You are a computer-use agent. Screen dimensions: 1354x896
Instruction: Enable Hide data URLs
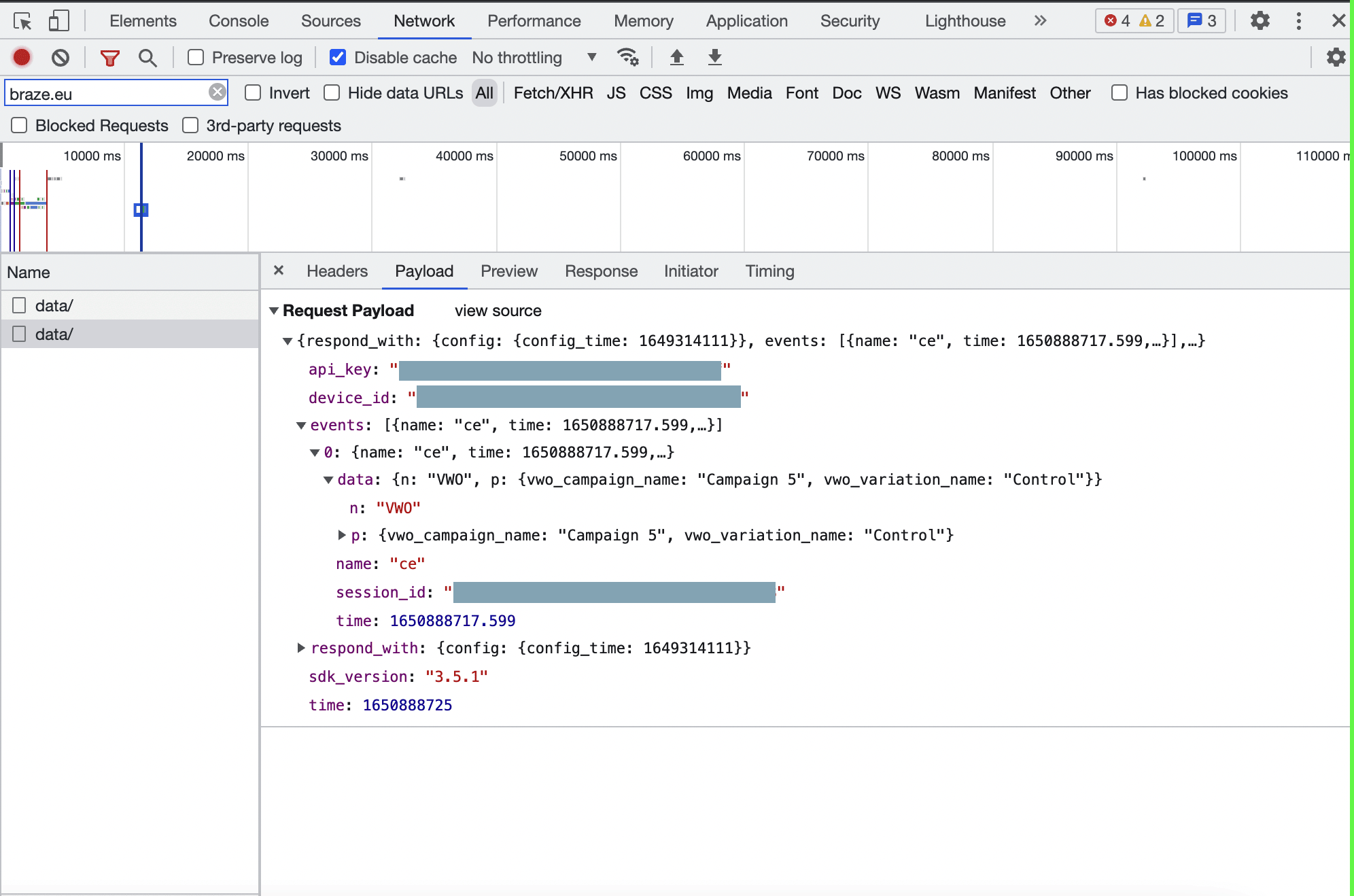click(332, 93)
